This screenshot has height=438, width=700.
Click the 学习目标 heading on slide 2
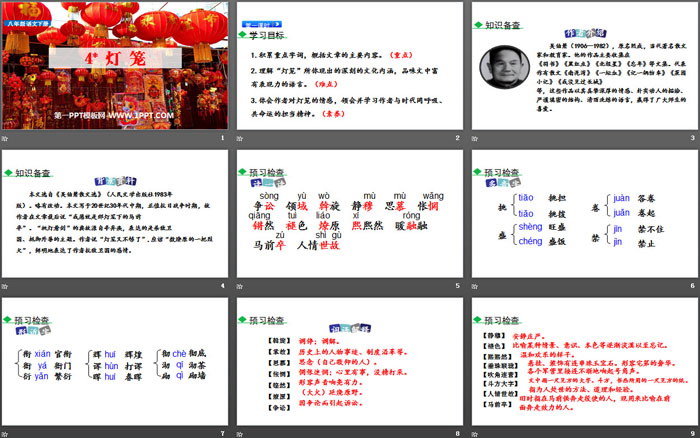coord(267,35)
